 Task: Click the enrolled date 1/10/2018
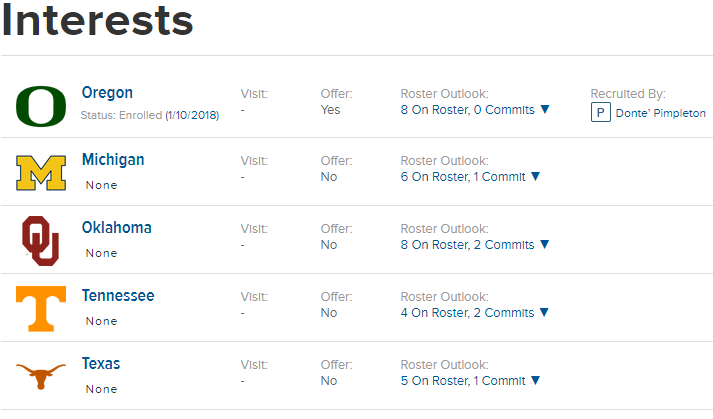click(192, 115)
